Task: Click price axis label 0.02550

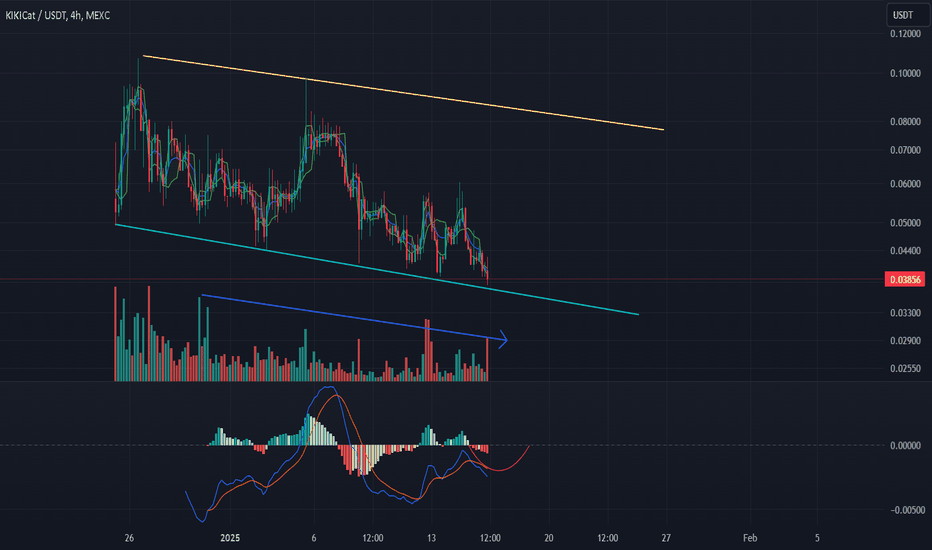Action: (x=905, y=368)
